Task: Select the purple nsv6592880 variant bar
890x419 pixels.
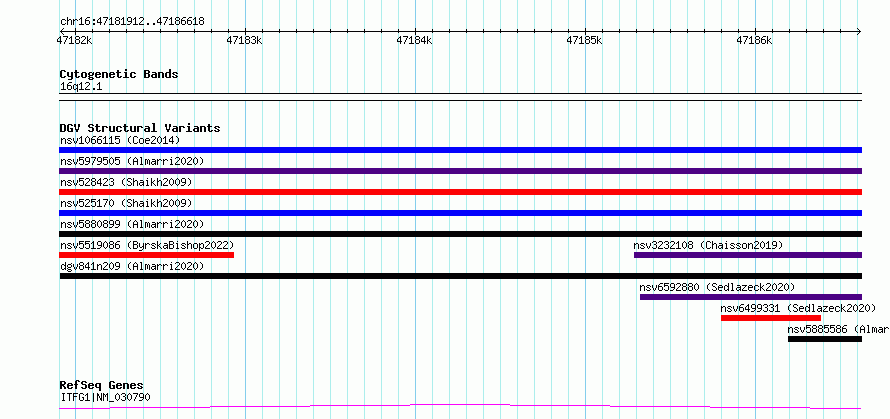Action: coord(751,297)
